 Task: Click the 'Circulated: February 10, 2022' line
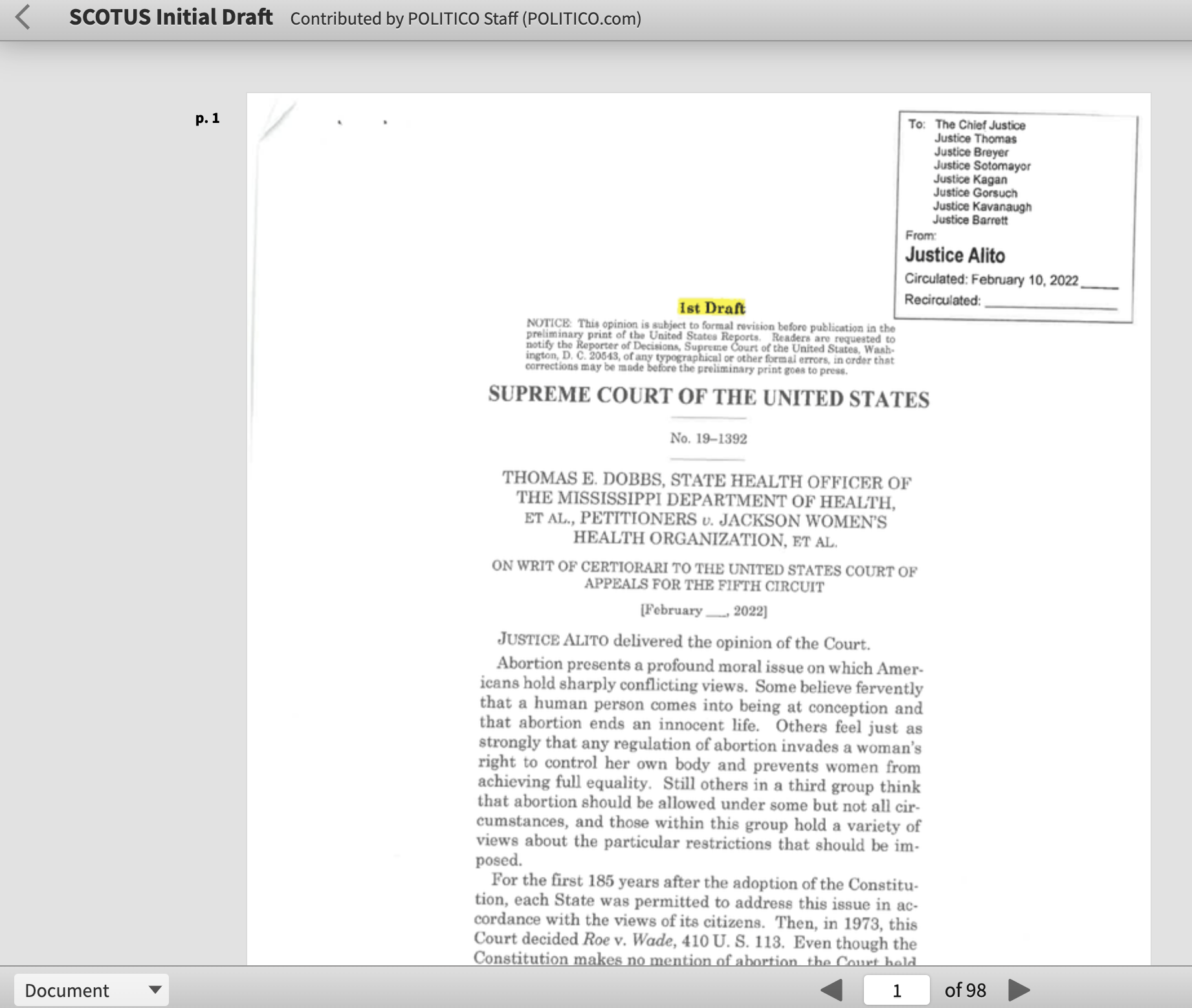coord(991,279)
